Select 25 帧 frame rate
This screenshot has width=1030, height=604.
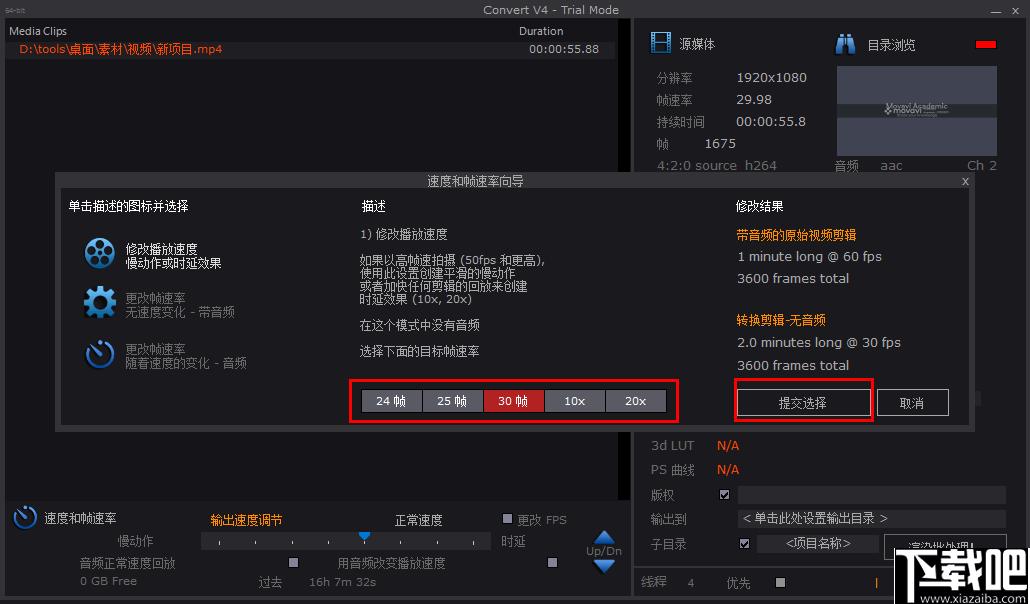[x=452, y=401]
